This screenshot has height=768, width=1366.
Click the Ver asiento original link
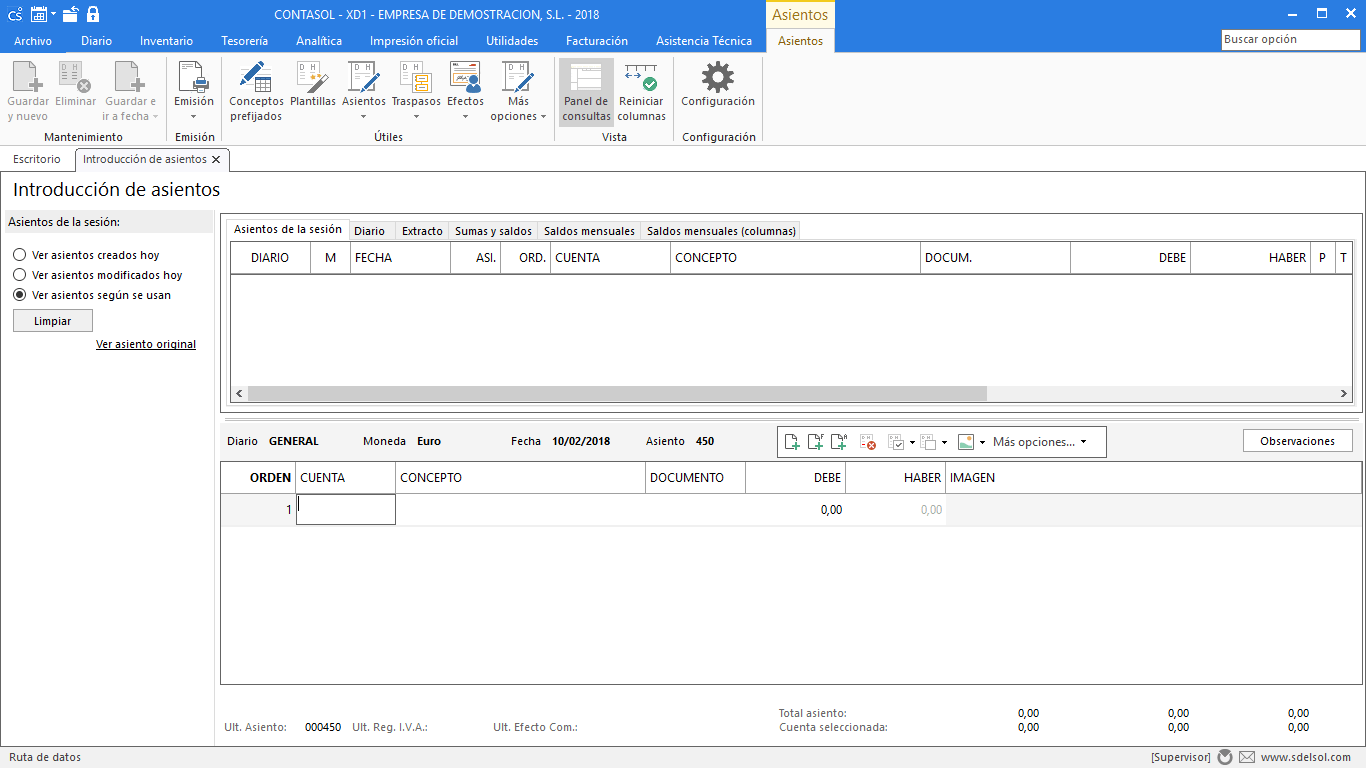(146, 344)
